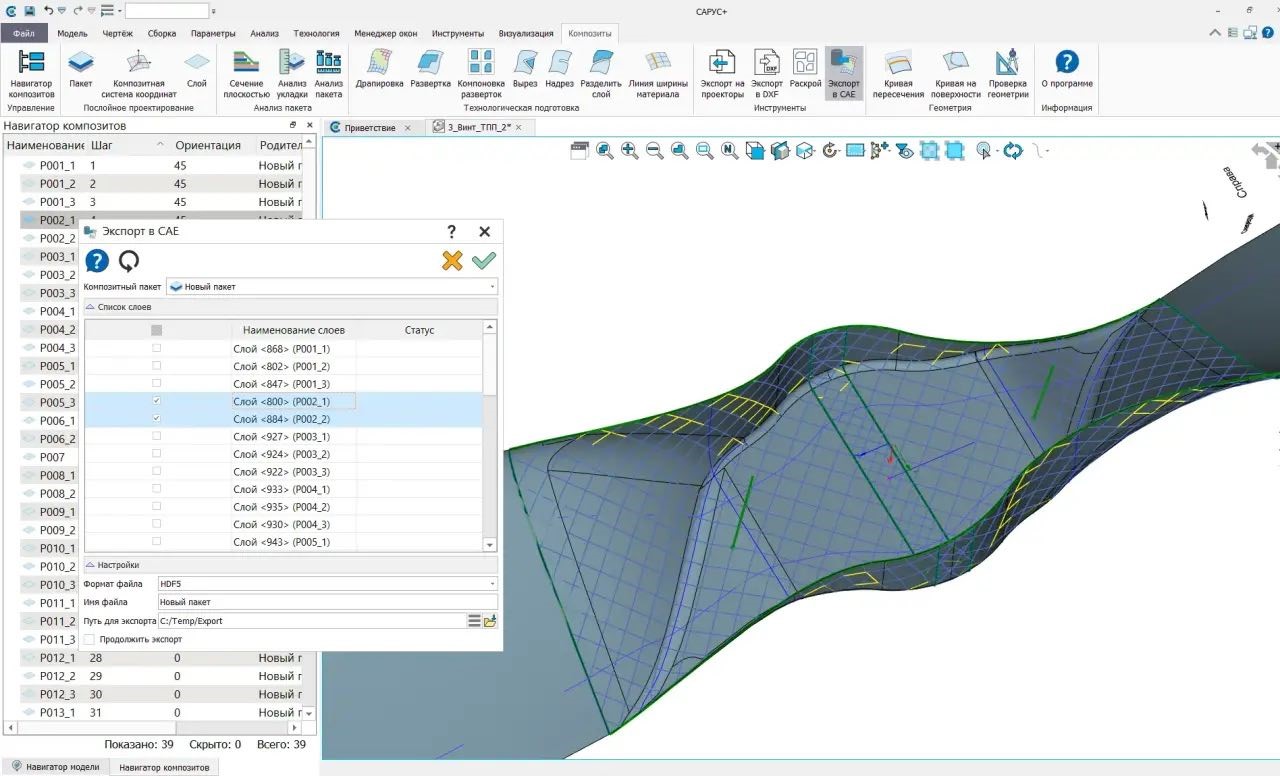Open the Композитный пакет dropdown
This screenshot has height=776, width=1280.
click(331, 287)
